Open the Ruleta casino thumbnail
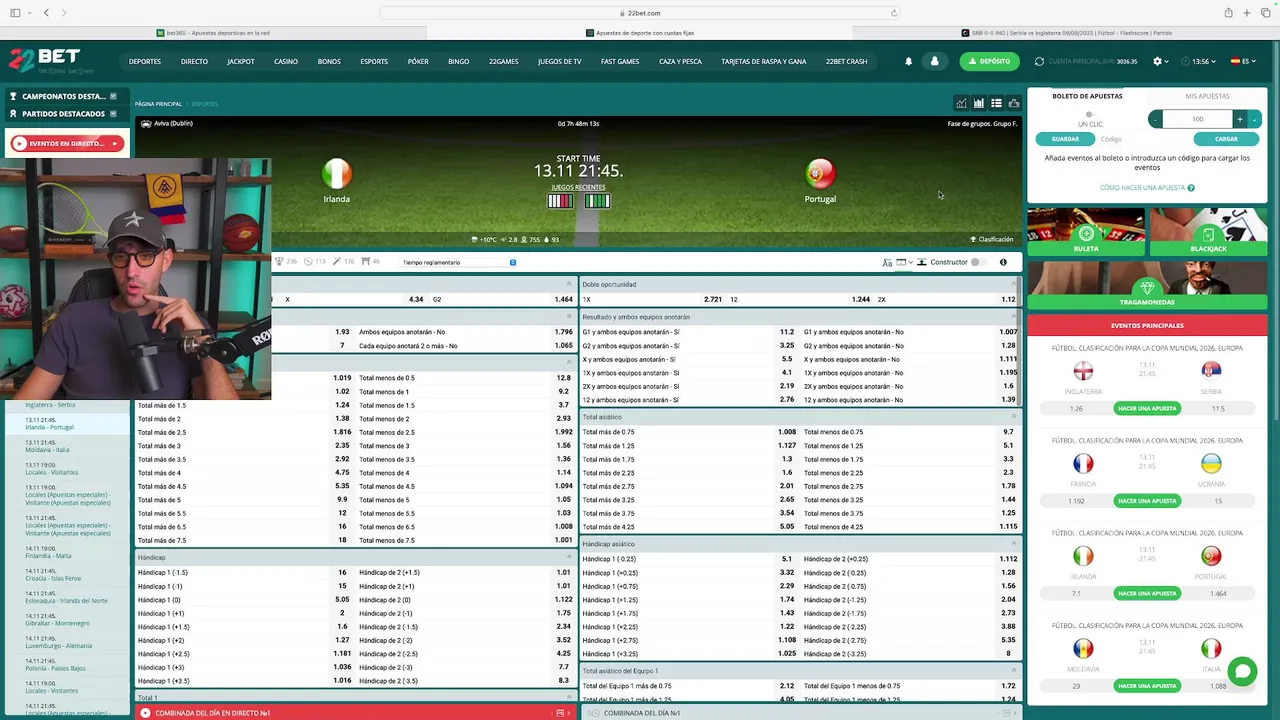The height and width of the screenshot is (720, 1280). [x=1086, y=232]
